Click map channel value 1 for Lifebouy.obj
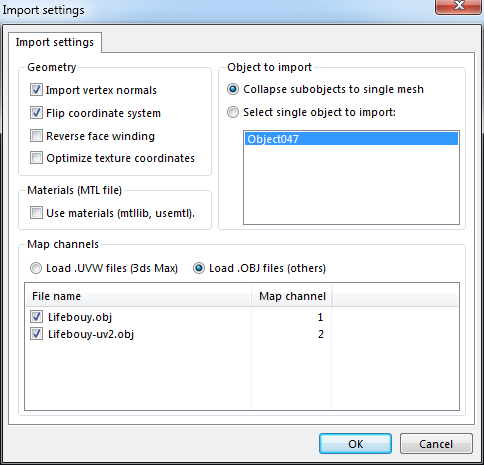 tap(321, 317)
